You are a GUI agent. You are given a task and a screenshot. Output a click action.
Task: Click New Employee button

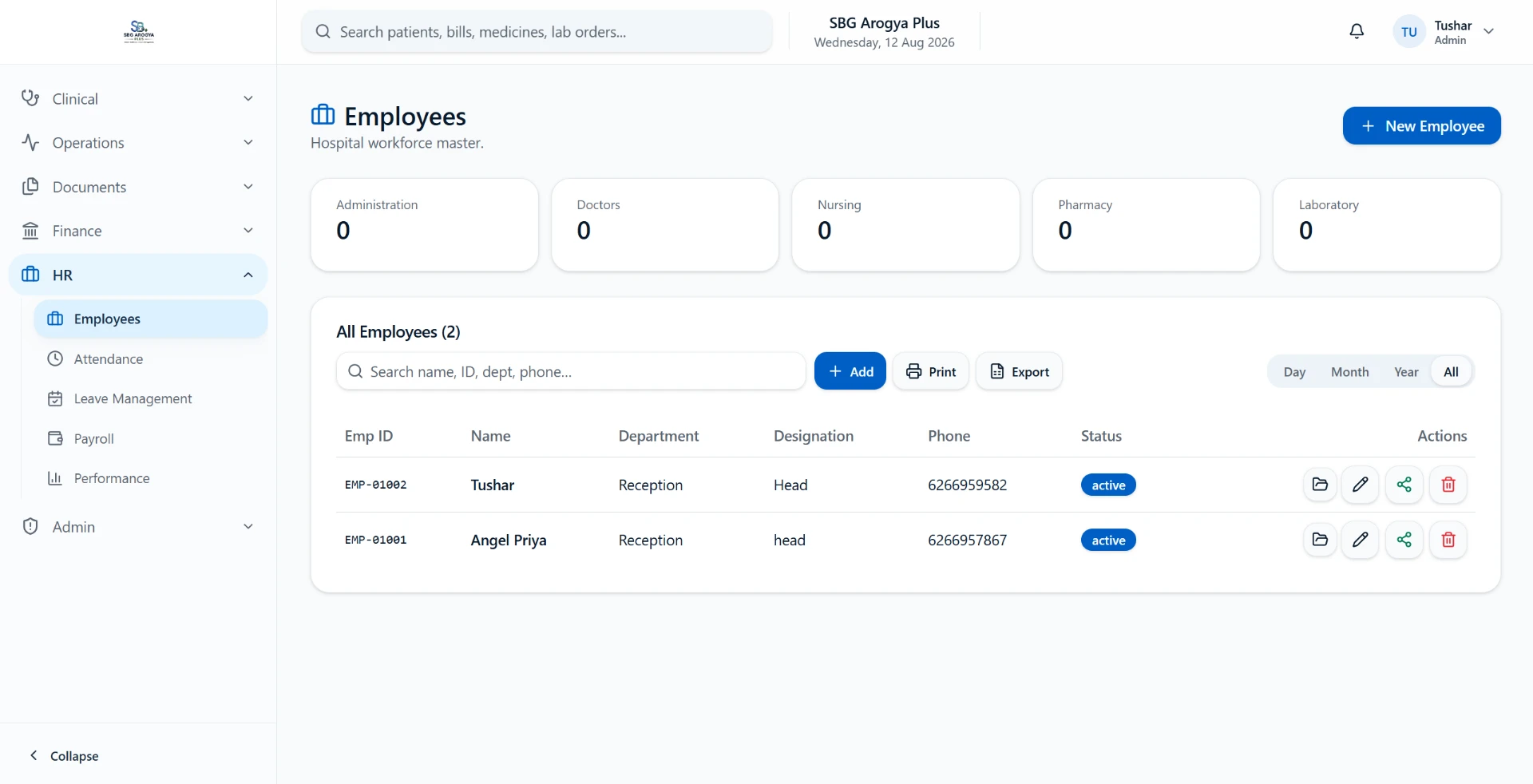[1421, 126]
